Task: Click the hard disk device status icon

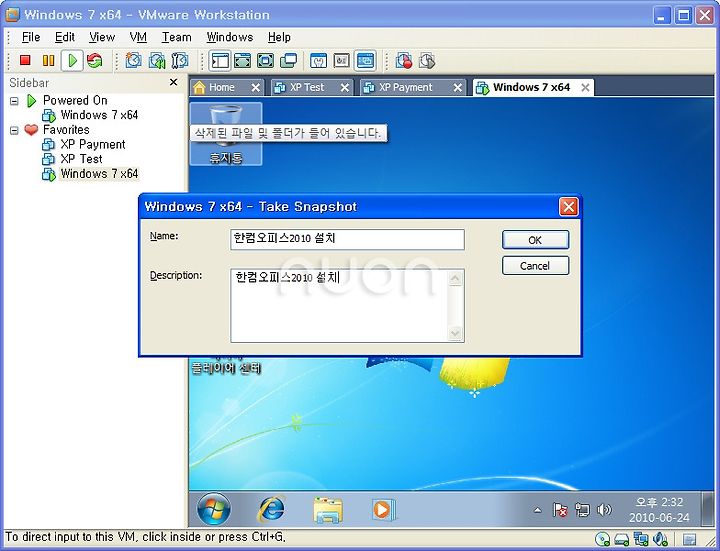Action: pyautogui.click(x=622, y=539)
